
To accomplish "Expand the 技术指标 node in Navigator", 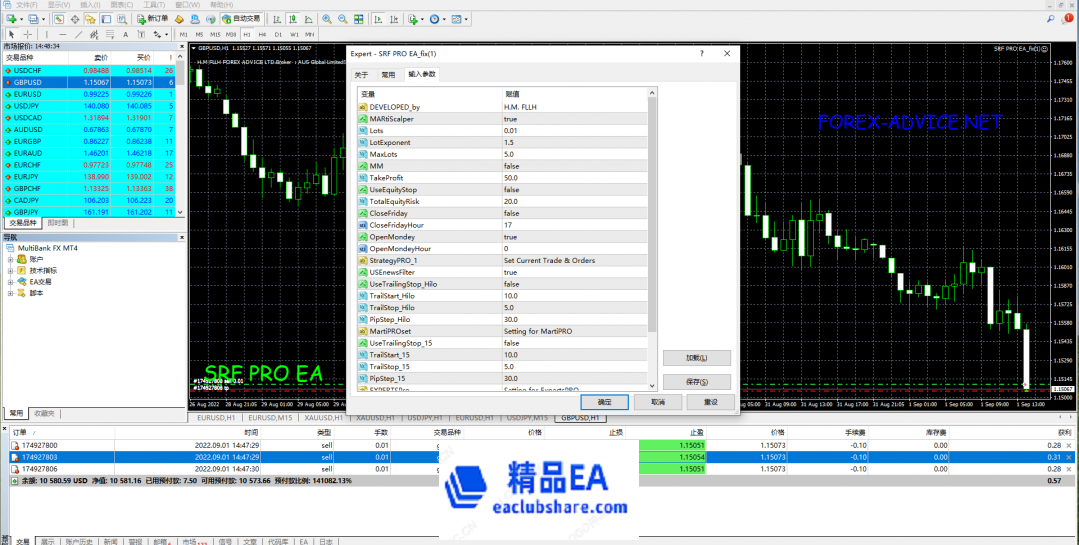I will point(10,270).
